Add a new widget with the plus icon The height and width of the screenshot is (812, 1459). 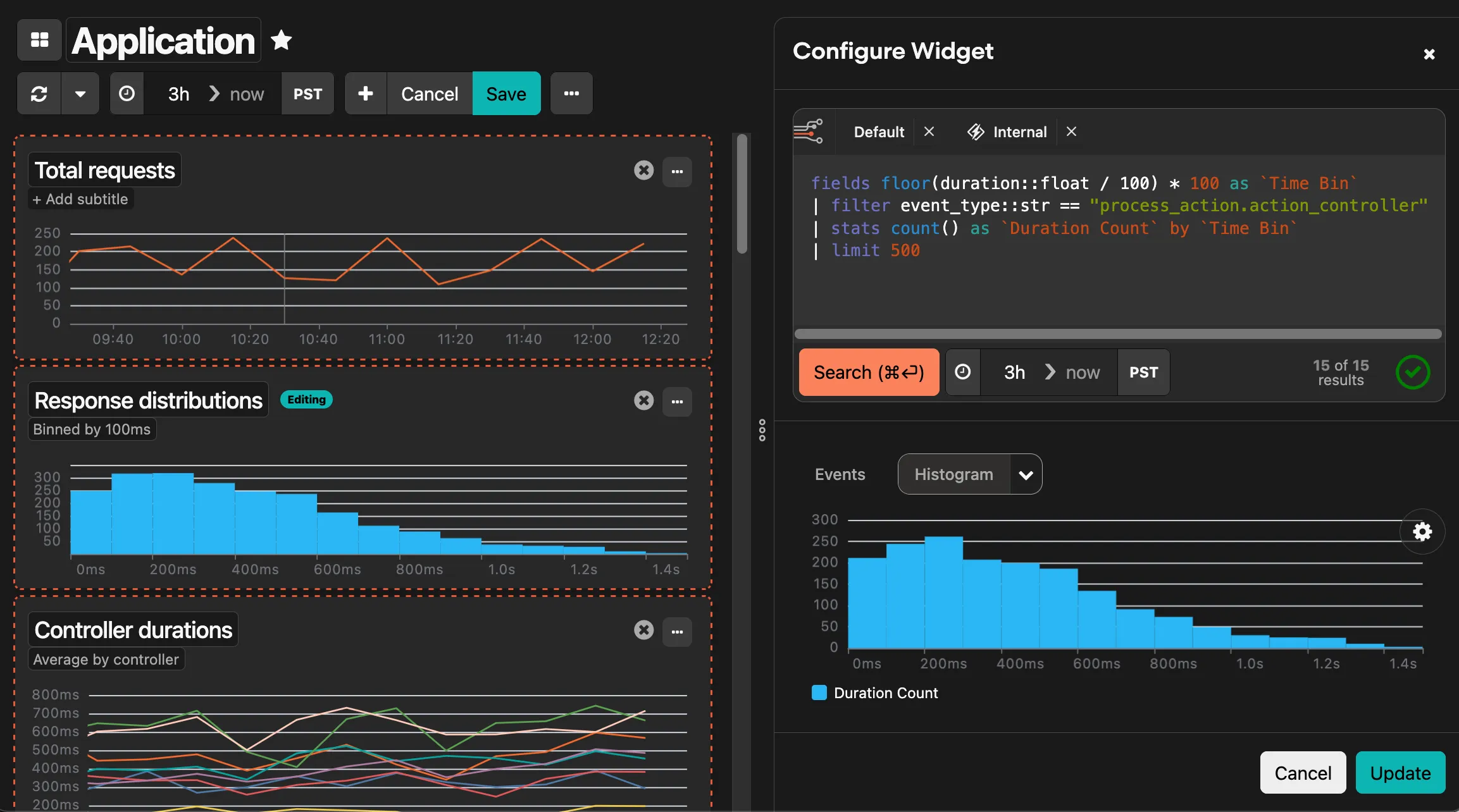[366, 93]
